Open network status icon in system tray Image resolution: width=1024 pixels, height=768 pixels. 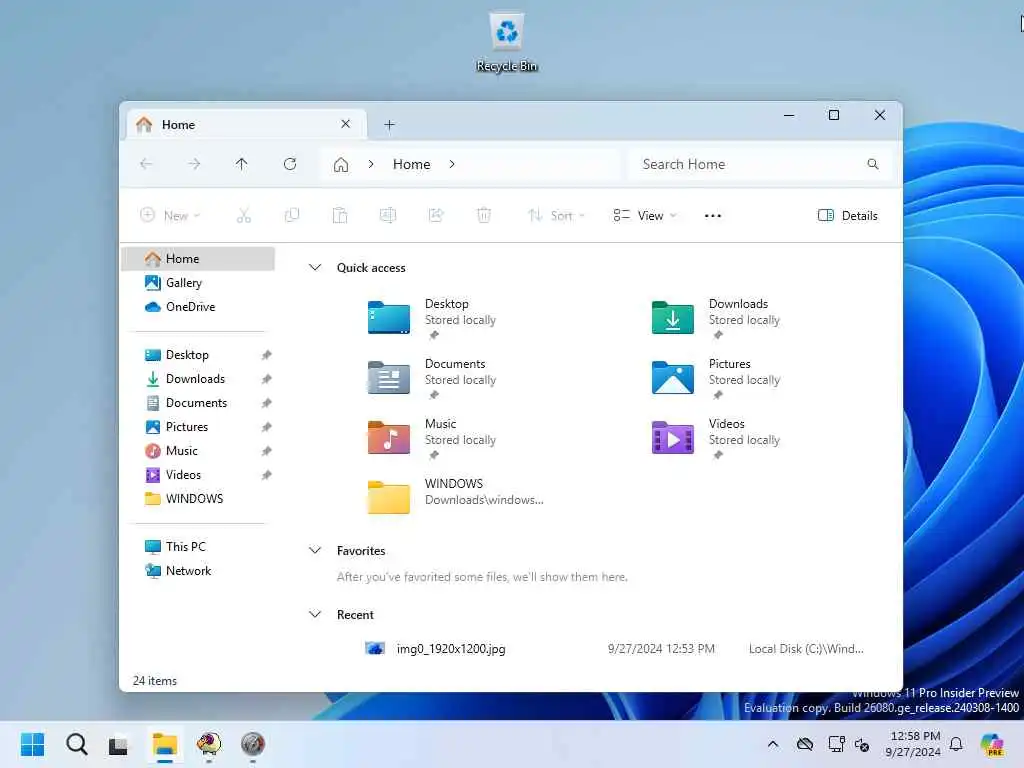pos(837,744)
